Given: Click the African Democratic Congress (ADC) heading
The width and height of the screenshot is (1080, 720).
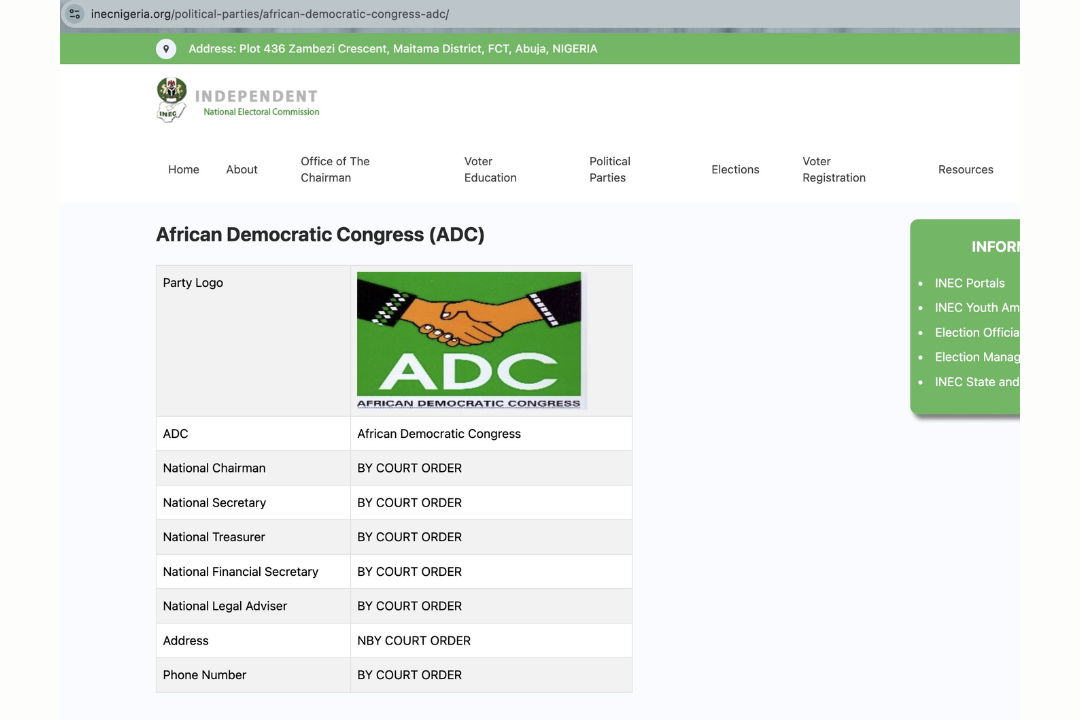Looking at the screenshot, I should (320, 235).
